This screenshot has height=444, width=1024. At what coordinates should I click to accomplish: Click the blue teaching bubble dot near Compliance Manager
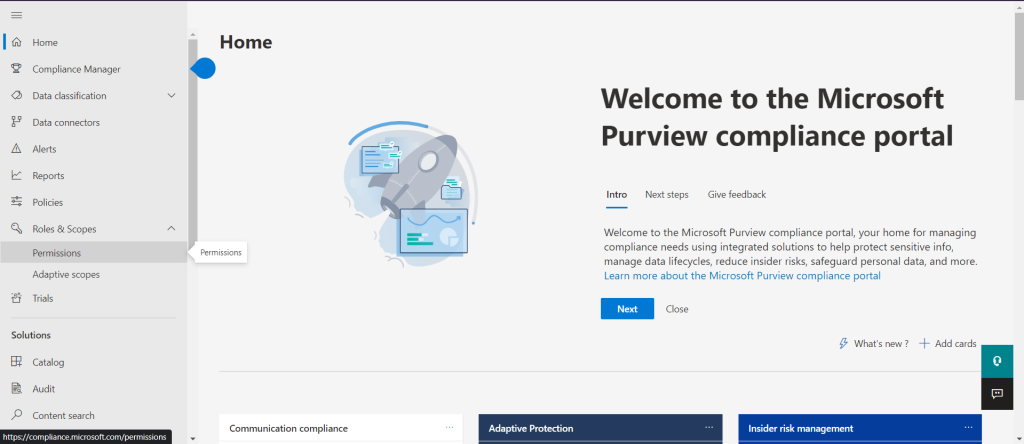click(x=204, y=68)
